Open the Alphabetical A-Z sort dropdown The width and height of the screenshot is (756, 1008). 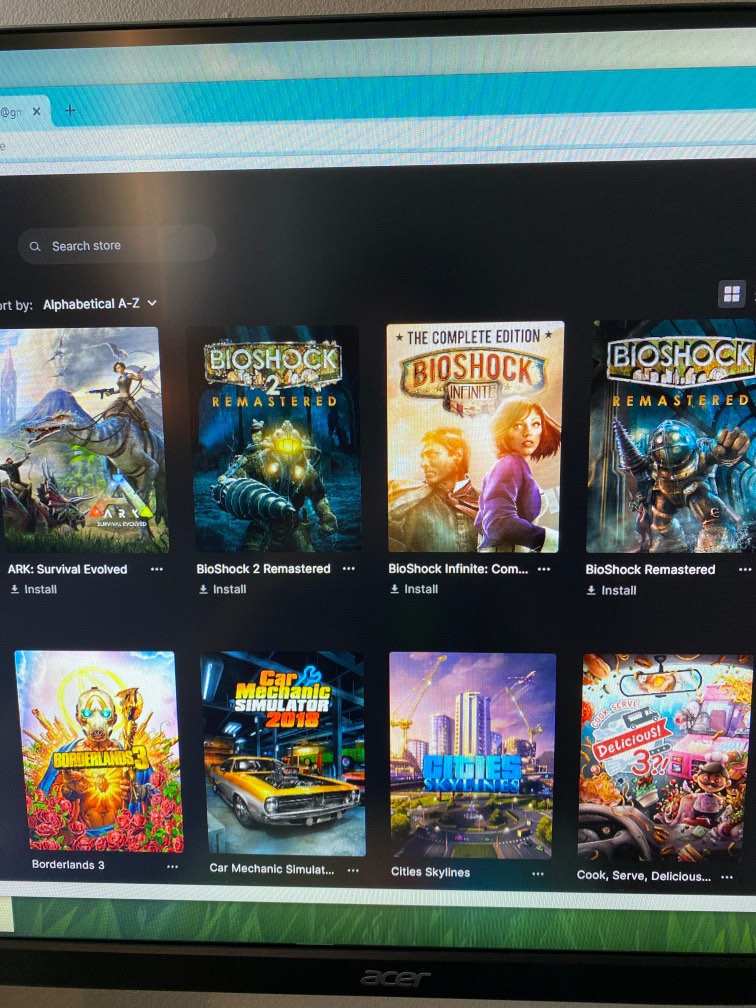point(100,303)
